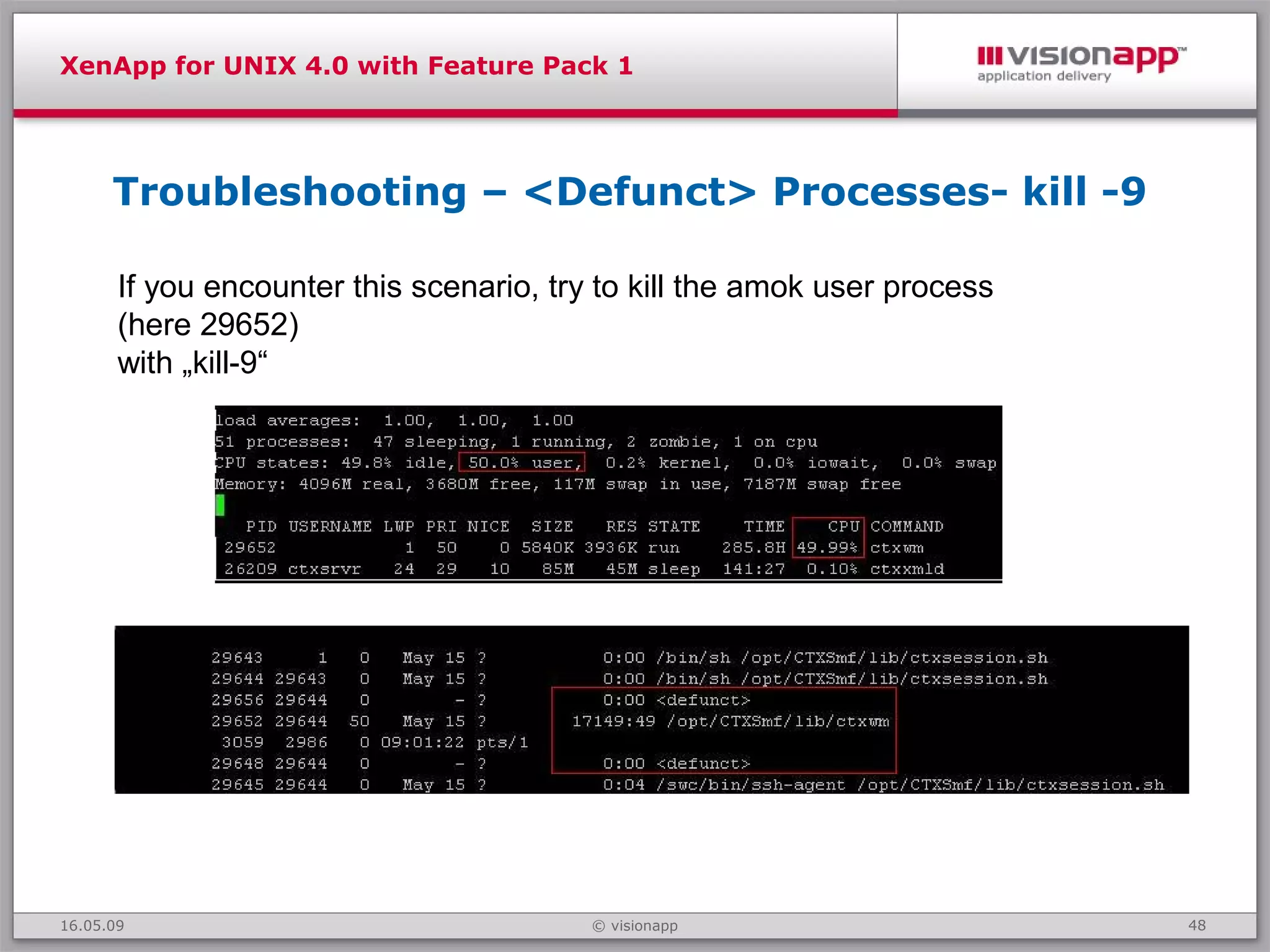Click the 'load averages:' line

[394, 420]
